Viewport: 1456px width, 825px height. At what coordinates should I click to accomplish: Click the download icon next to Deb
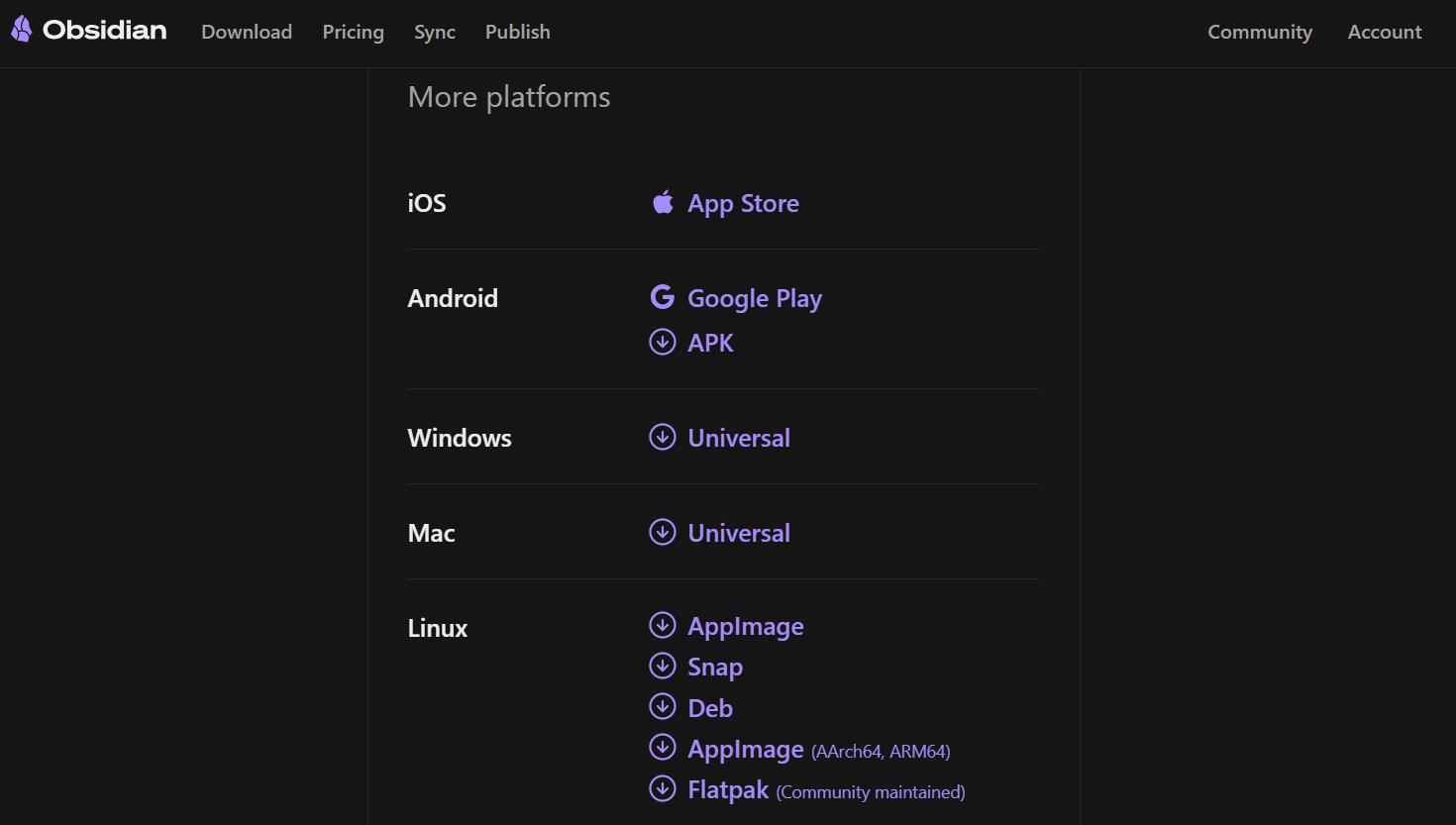(x=662, y=706)
